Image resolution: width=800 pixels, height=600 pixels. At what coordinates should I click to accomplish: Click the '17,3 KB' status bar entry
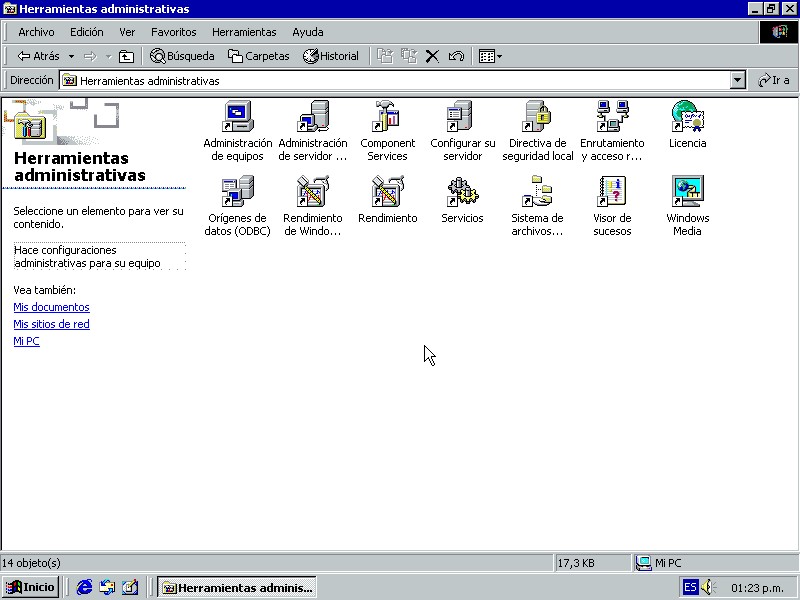576,563
